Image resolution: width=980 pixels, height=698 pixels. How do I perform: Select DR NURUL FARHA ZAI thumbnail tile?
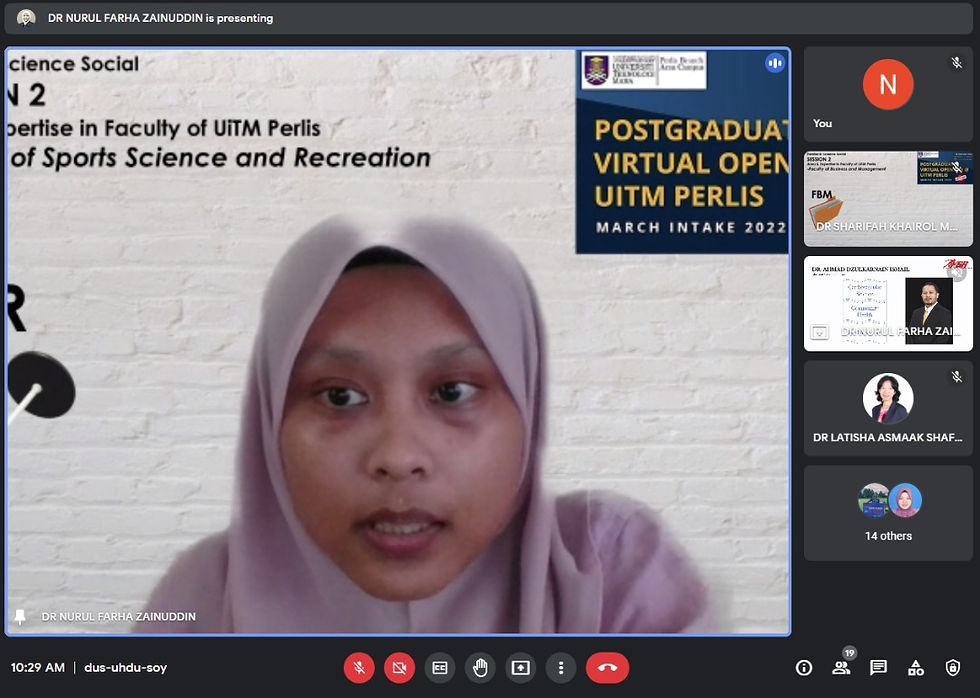click(x=888, y=303)
